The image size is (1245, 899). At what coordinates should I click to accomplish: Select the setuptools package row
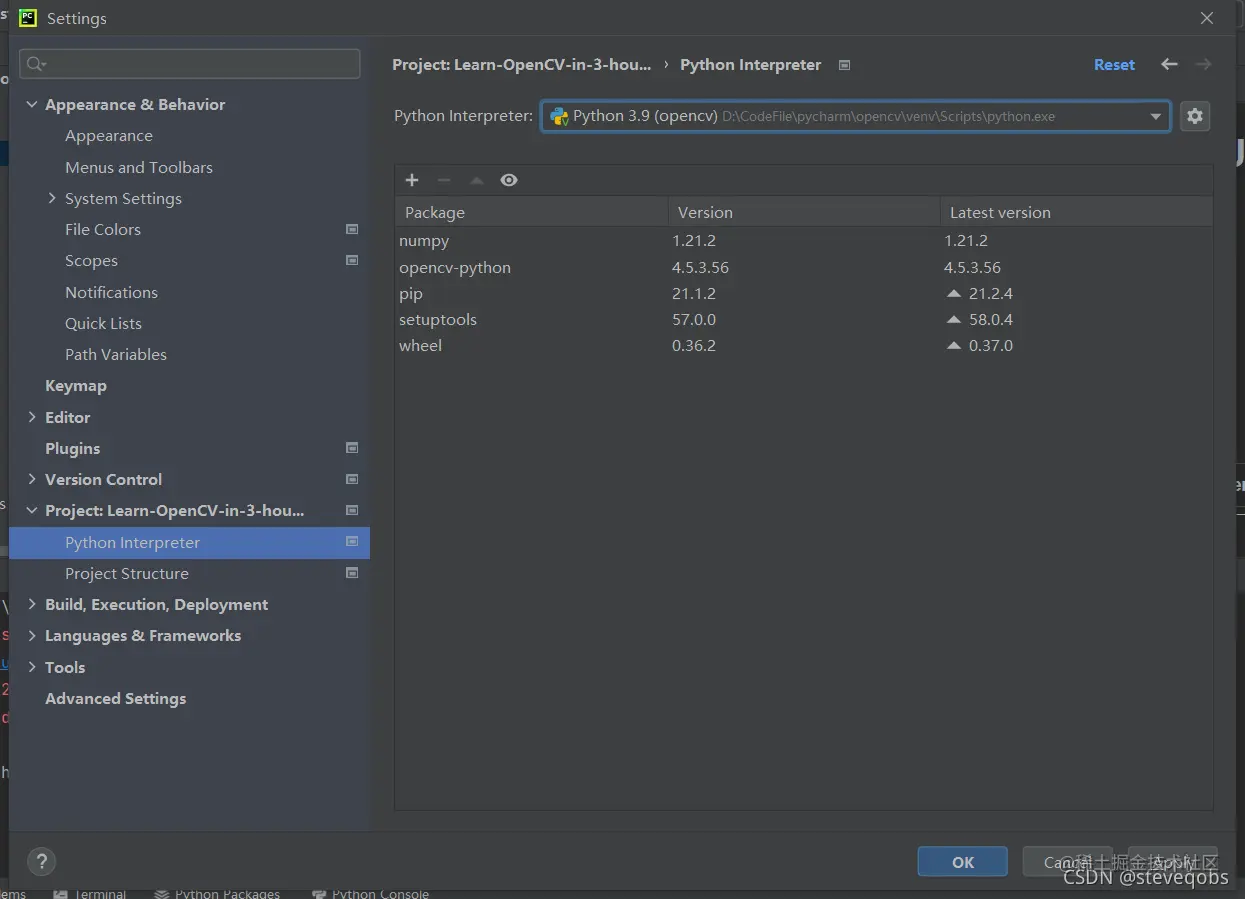[x=804, y=319]
